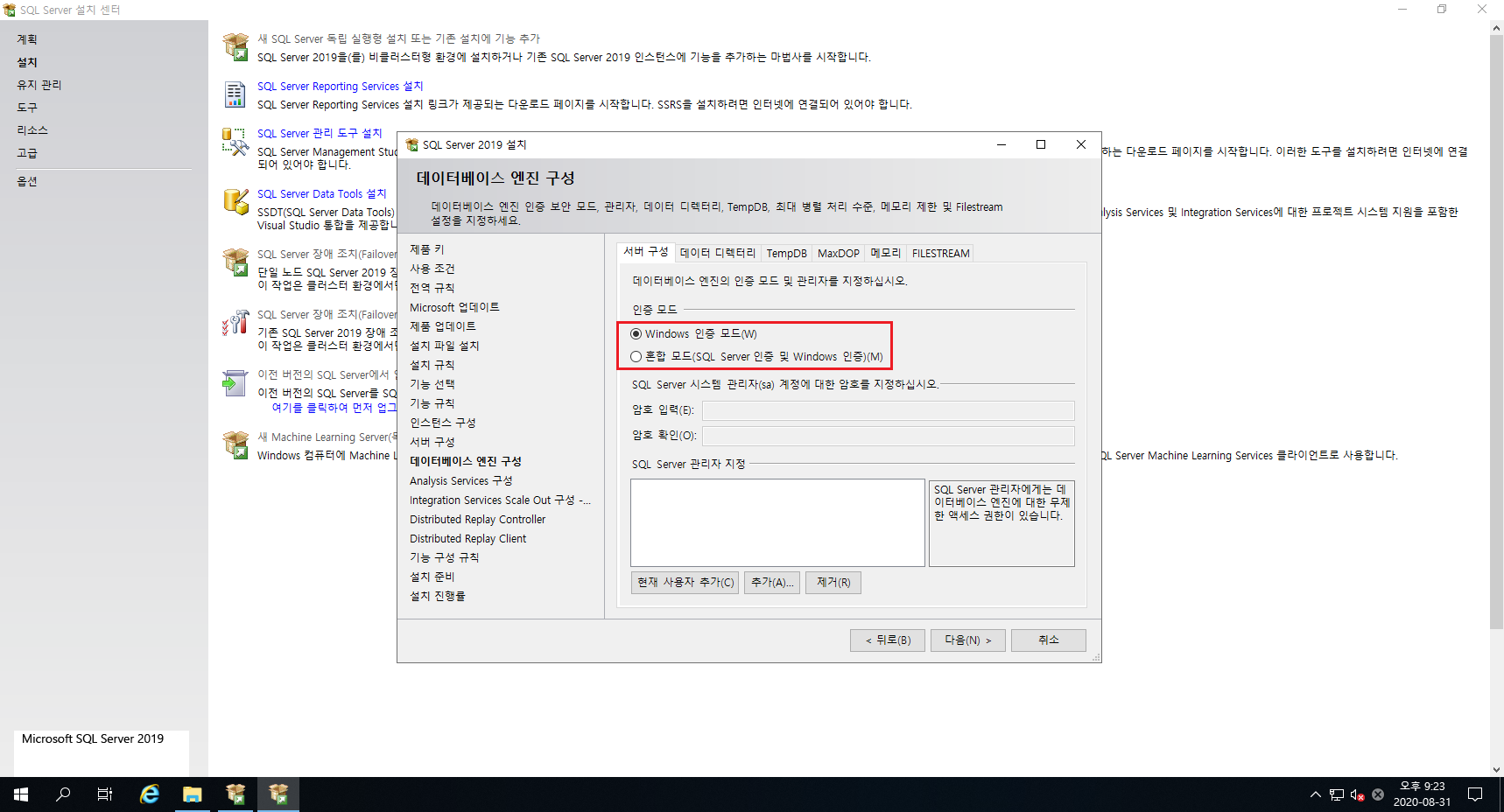1504x812 pixels.
Task: Click the muted volume tray icon
Action: (1357, 794)
